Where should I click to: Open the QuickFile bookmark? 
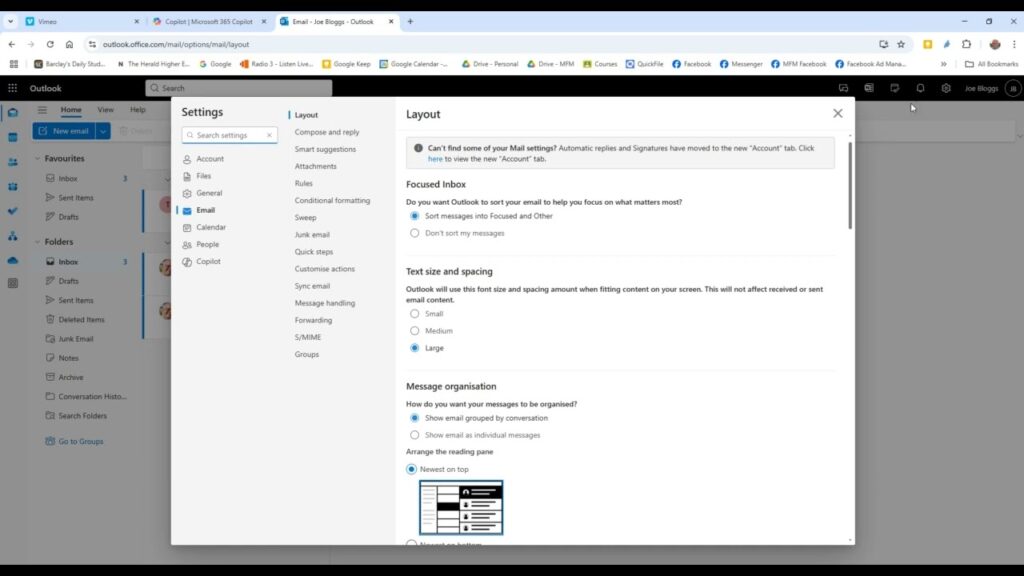click(x=645, y=64)
